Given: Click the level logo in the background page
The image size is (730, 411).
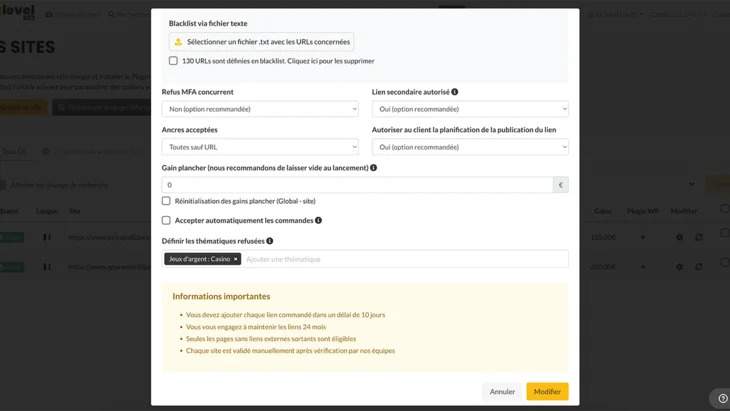Looking at the screenshot, I should [17, 11].
